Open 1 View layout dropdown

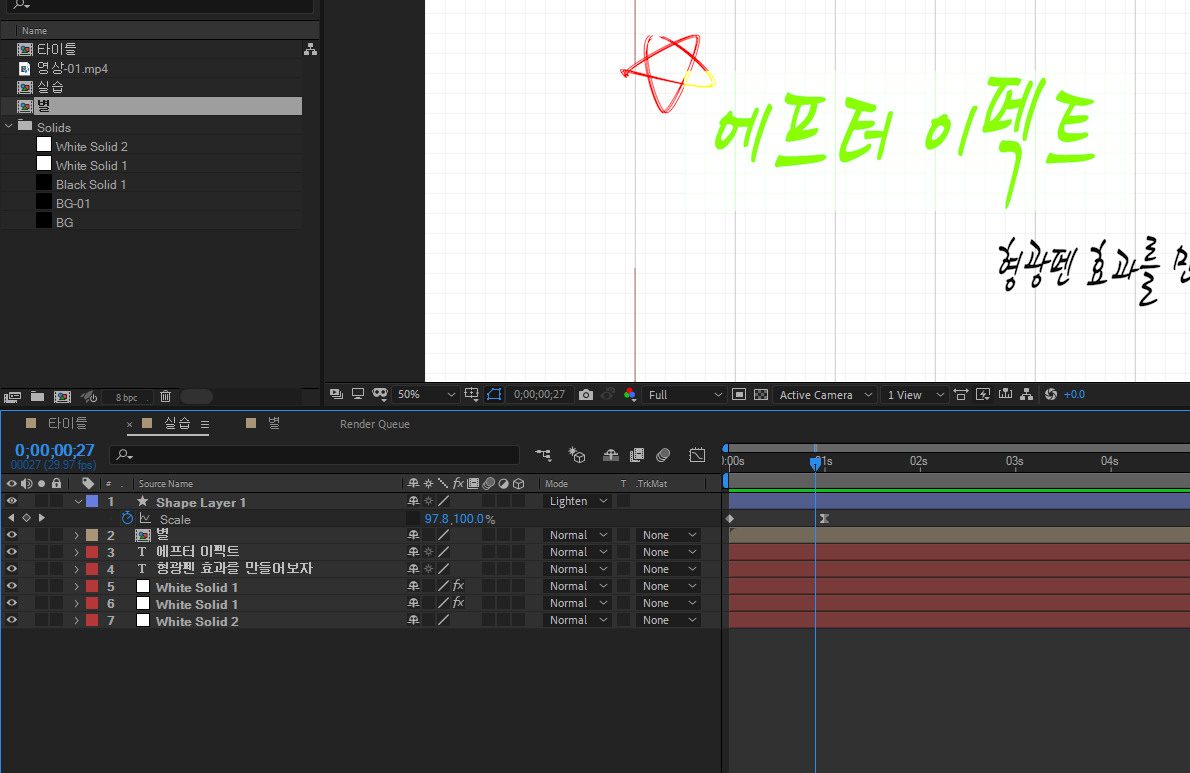915,394
